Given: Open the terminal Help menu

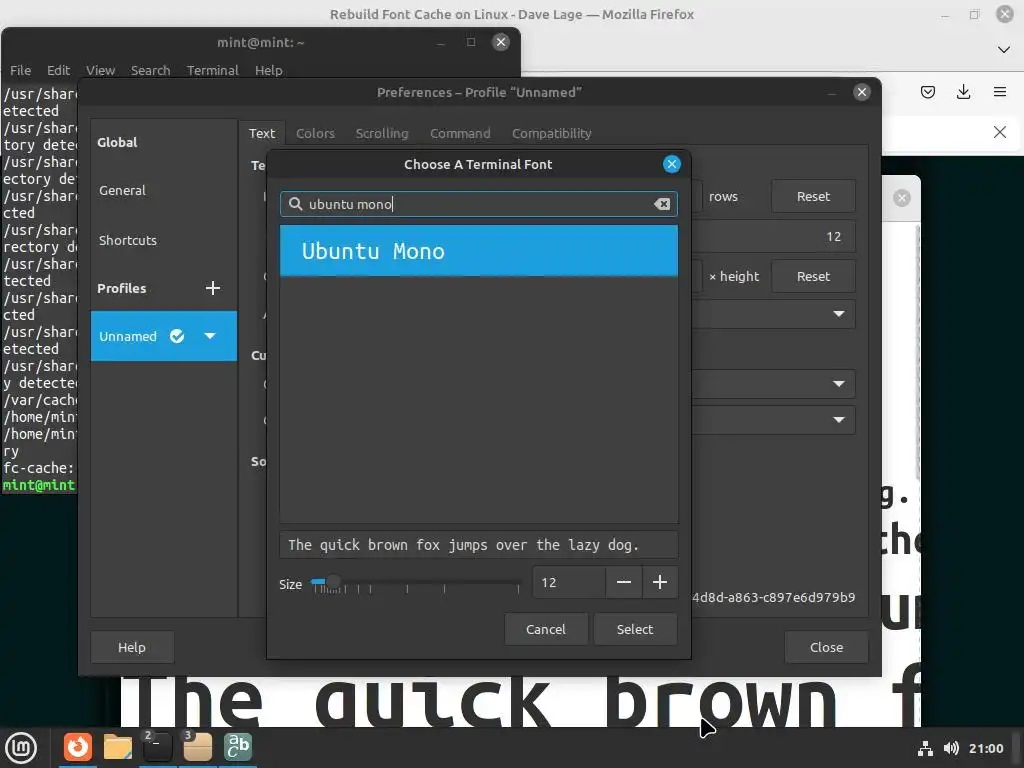Looking at the screenshot, I should click(268, 71).
